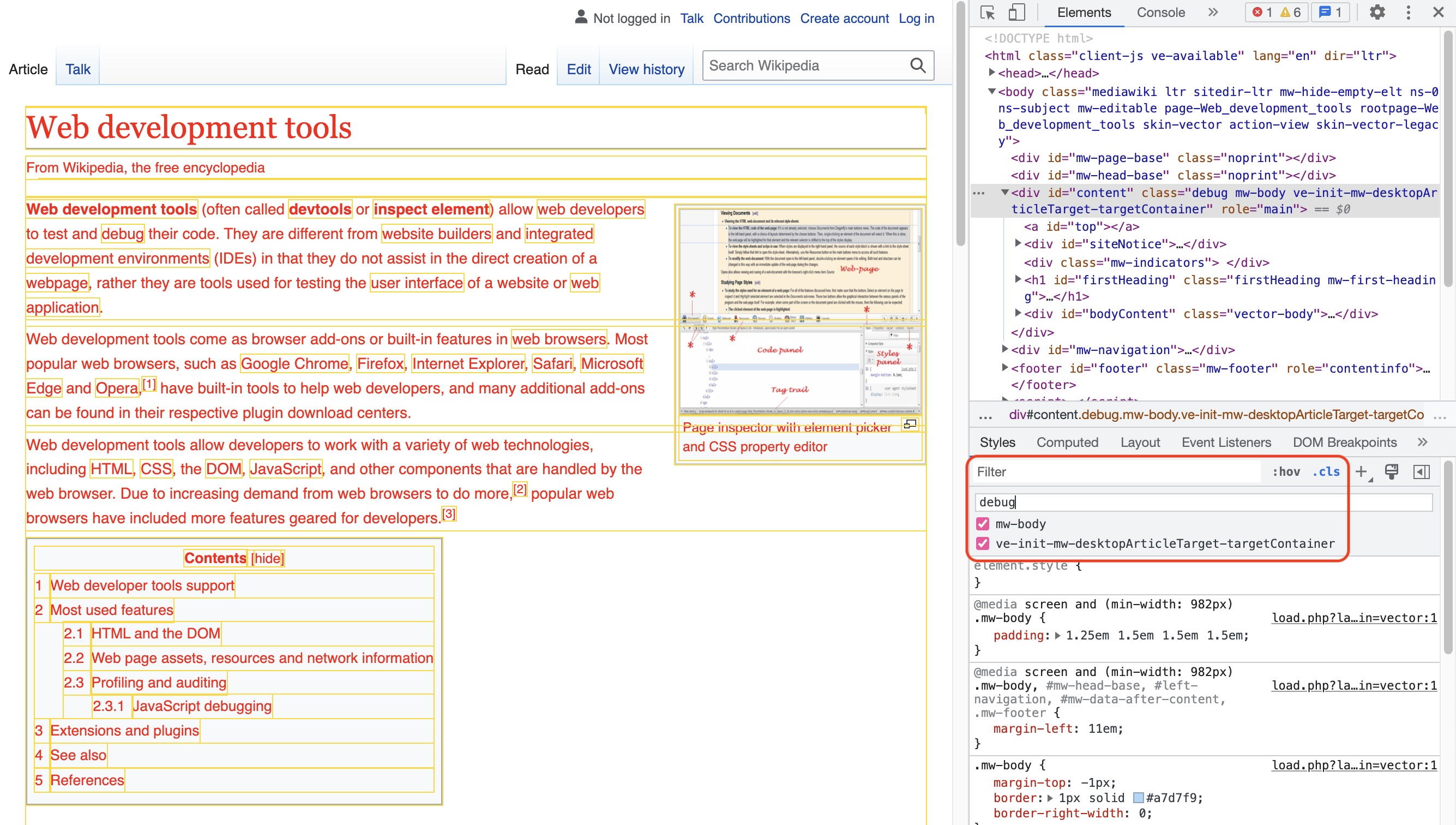Click the yellow warnings count badge
This screenshot has height=825, width=1456.
(1290, 13)
